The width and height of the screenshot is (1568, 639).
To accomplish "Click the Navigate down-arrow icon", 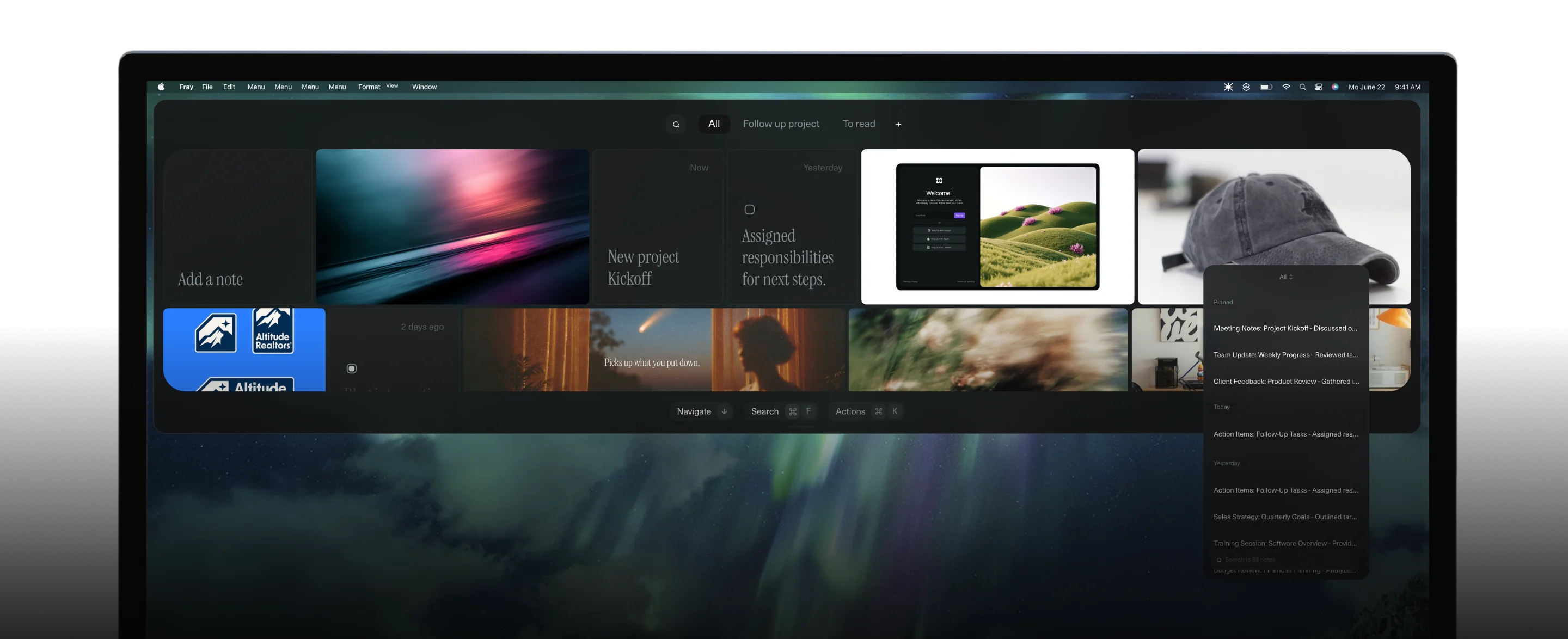I will (x=724, y=411).
